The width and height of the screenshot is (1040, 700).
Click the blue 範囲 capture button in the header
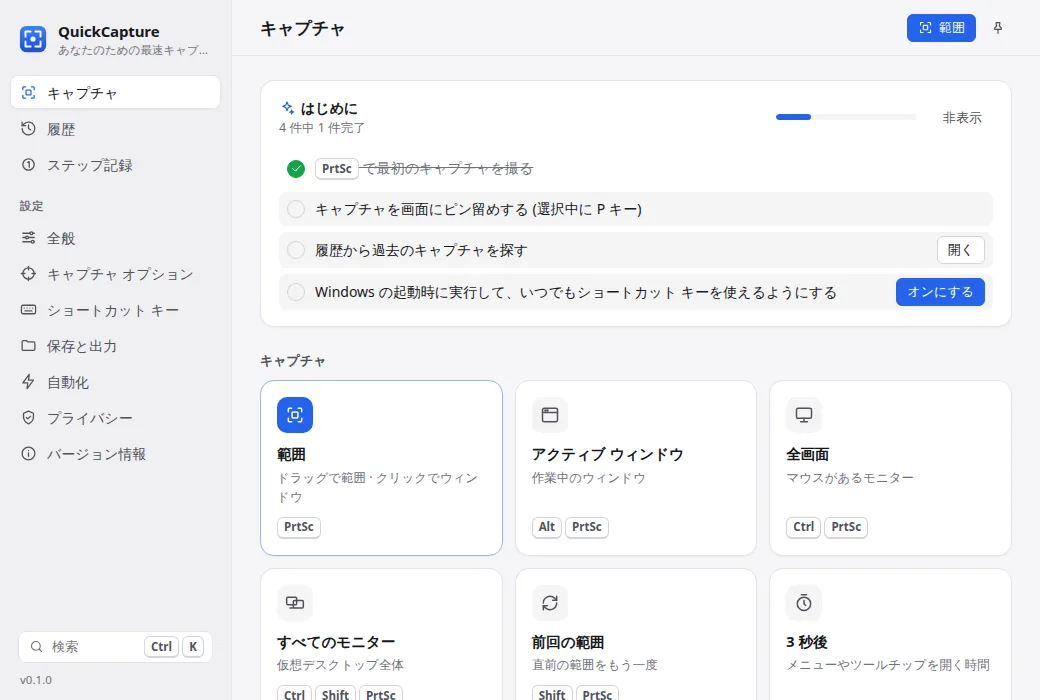point(941,28)
